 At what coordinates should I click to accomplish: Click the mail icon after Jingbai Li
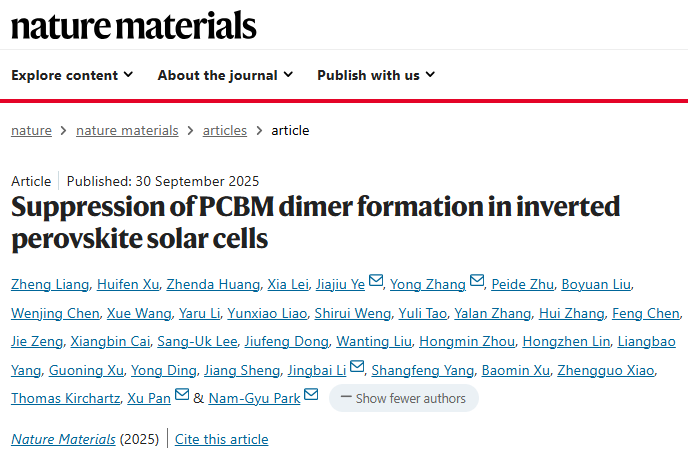point(357,369)
